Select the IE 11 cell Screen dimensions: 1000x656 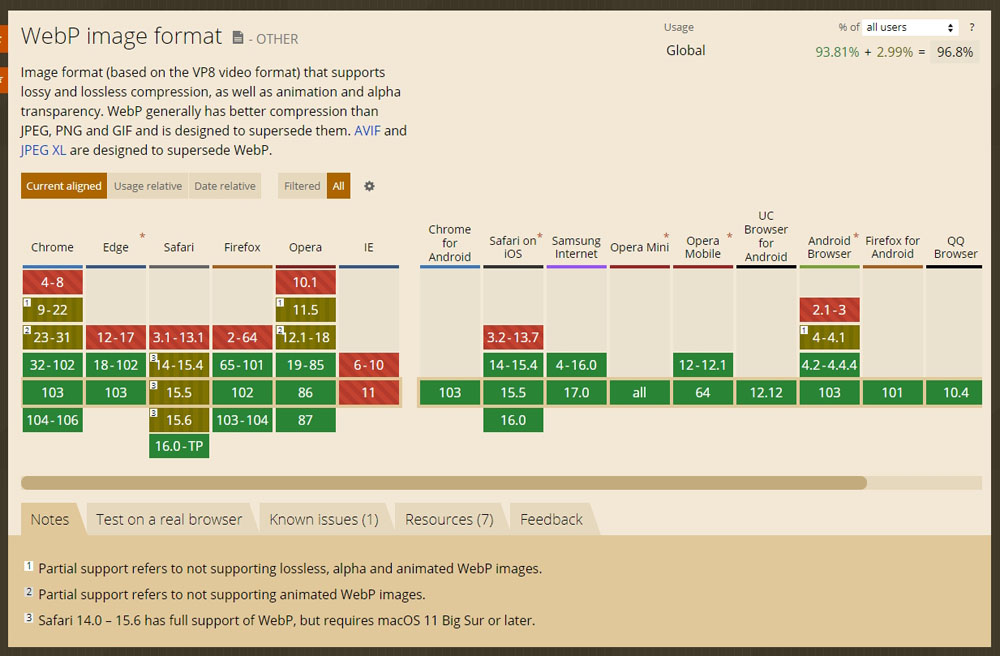(x=369, y=393)
